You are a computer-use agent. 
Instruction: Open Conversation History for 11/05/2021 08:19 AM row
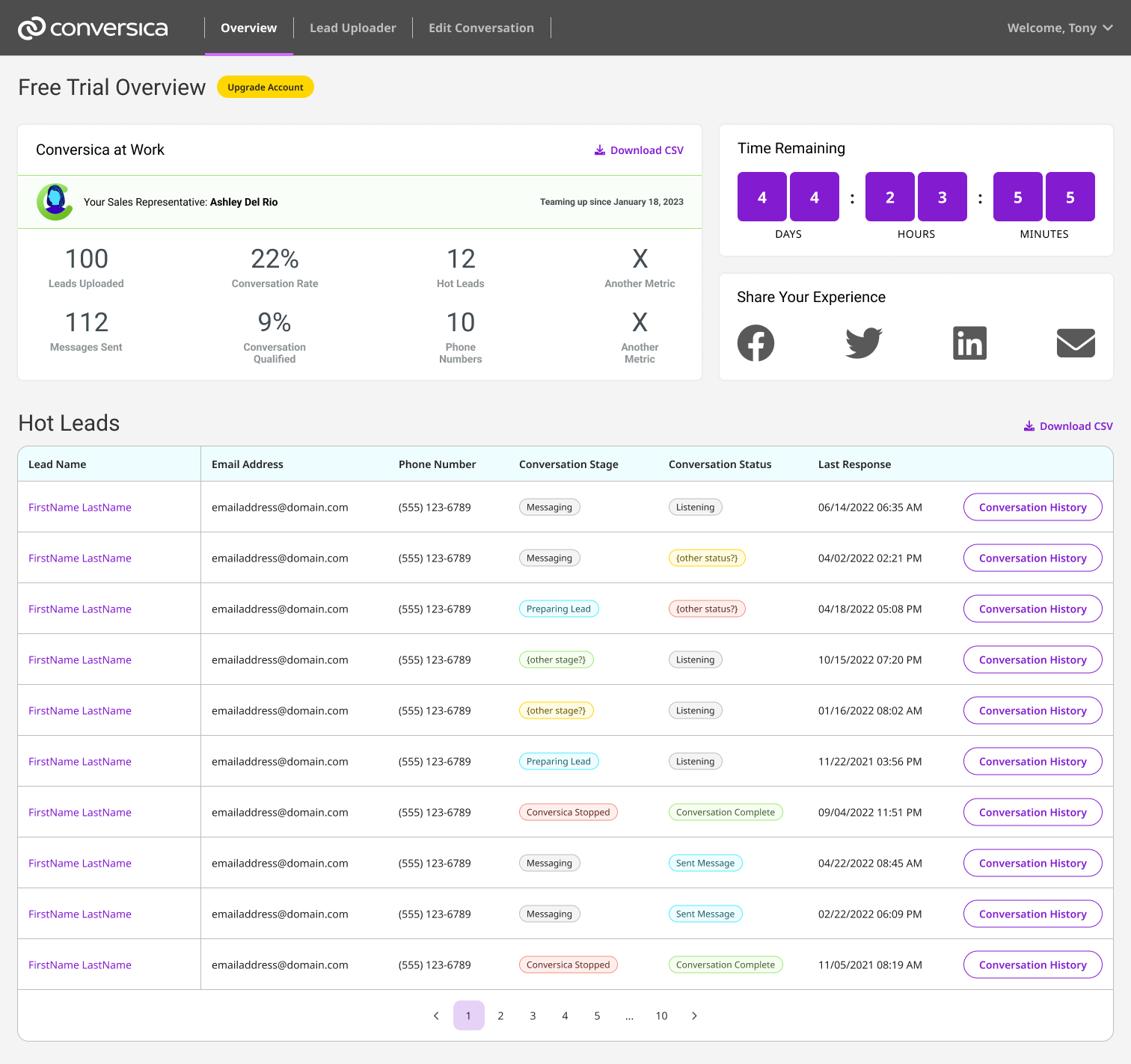click(1032, 965)
